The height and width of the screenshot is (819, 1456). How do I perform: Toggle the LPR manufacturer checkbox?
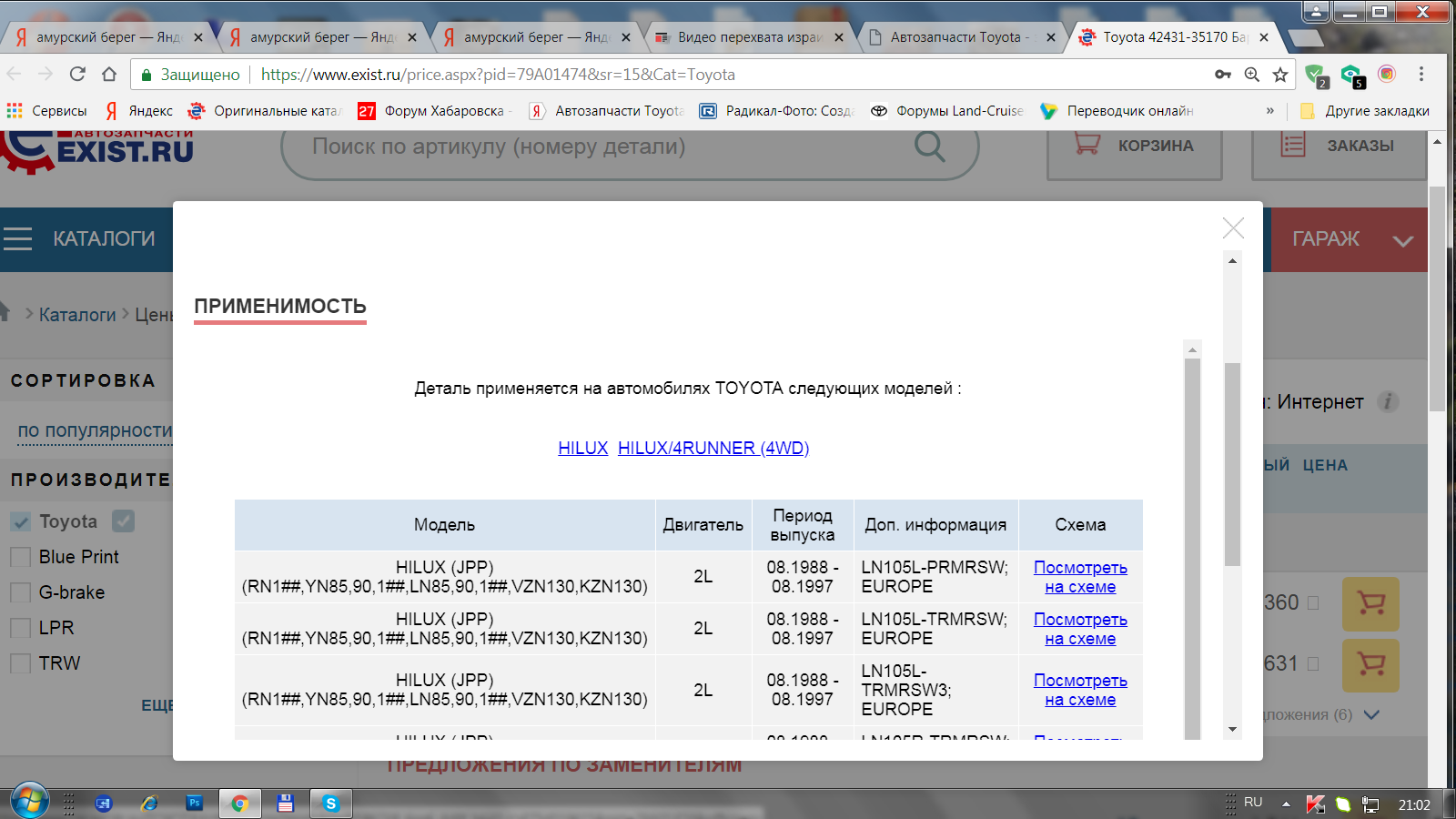(x=20, y=628)
